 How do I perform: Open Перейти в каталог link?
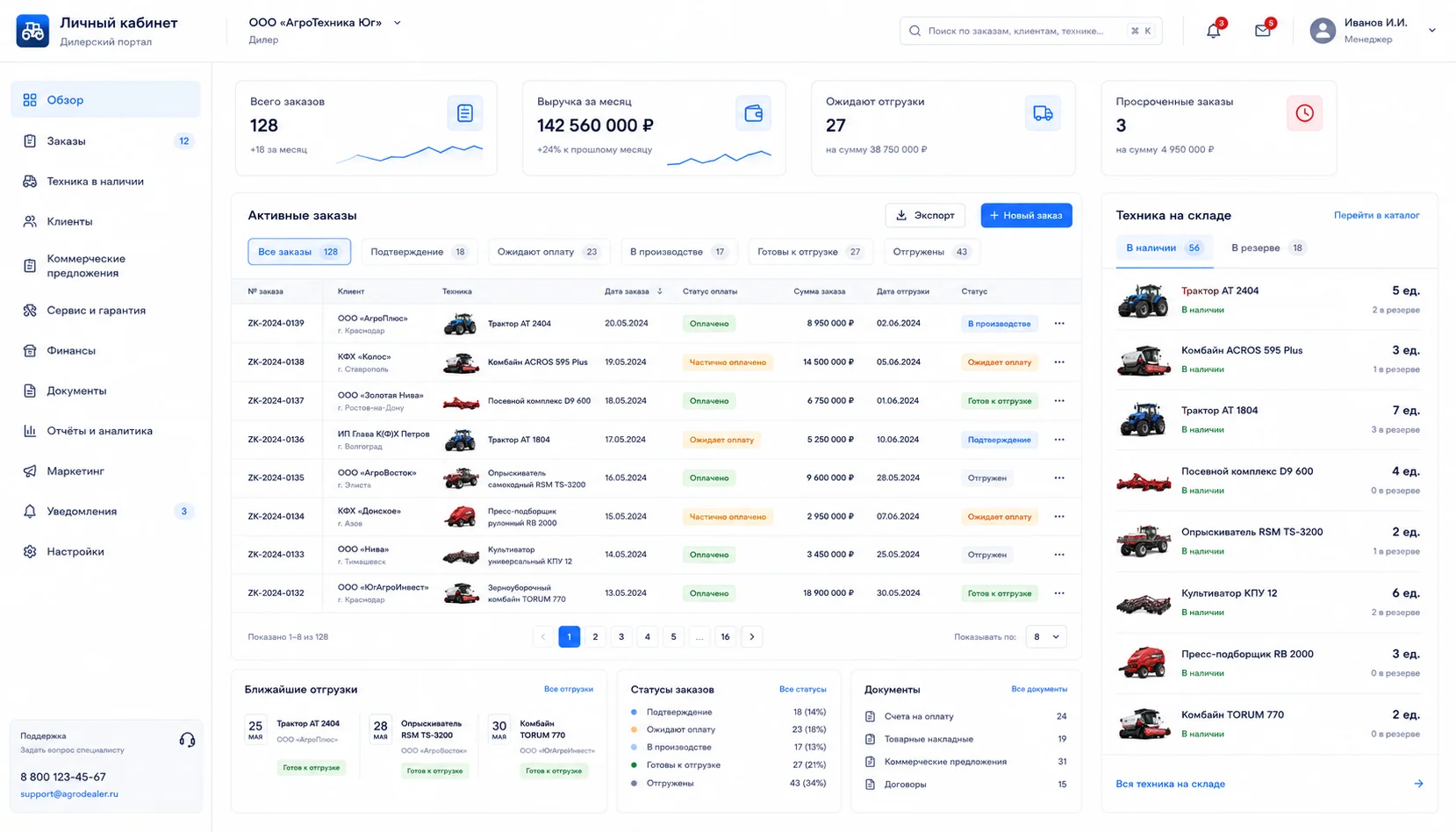[1376, 215]
